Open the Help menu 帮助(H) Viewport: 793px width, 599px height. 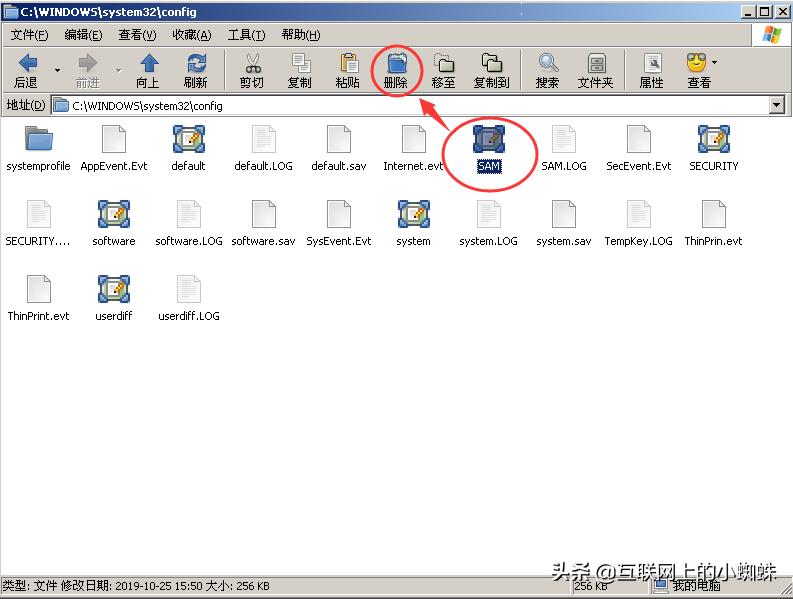point(301,35)
